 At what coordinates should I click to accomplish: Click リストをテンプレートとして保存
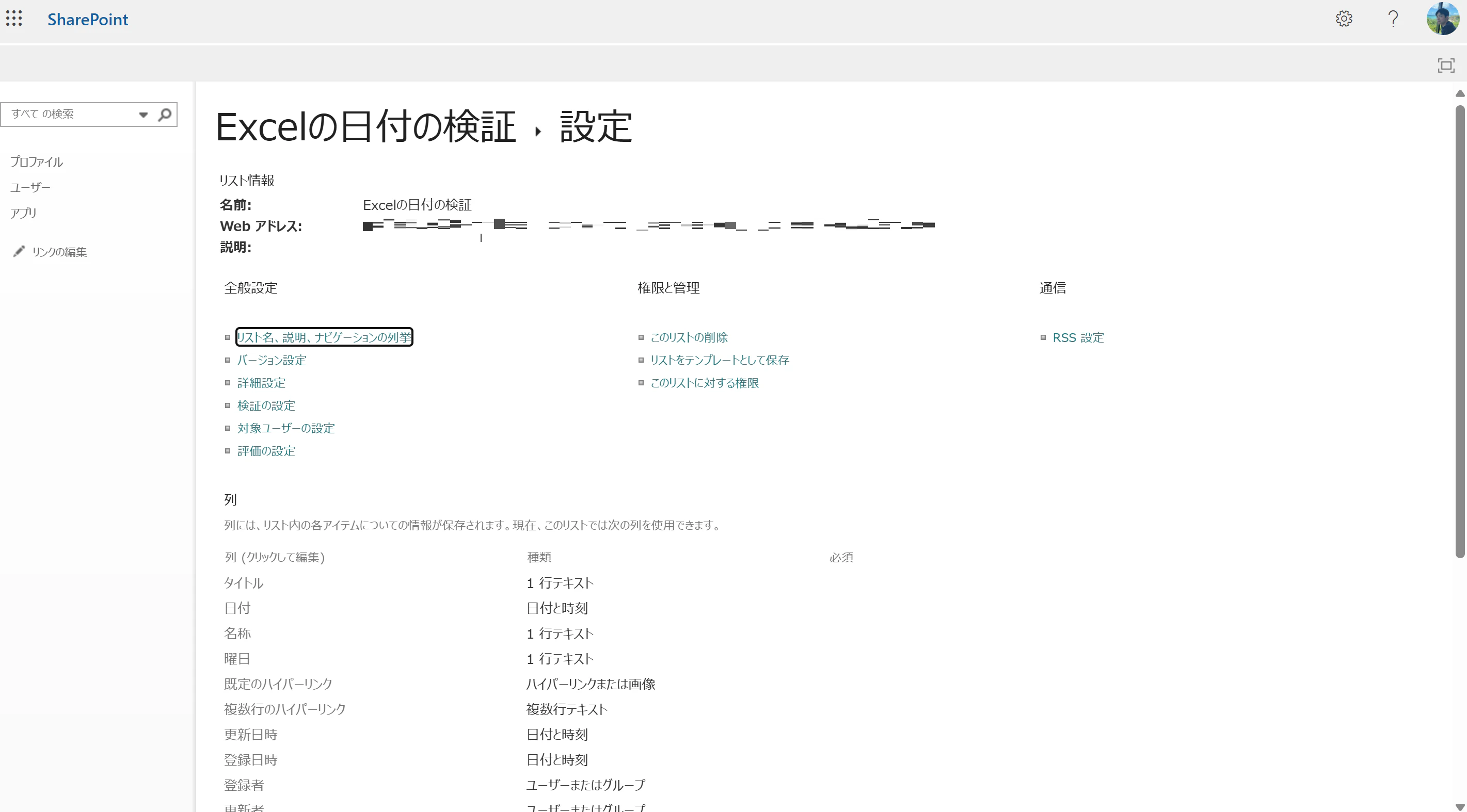coord(719,360)
